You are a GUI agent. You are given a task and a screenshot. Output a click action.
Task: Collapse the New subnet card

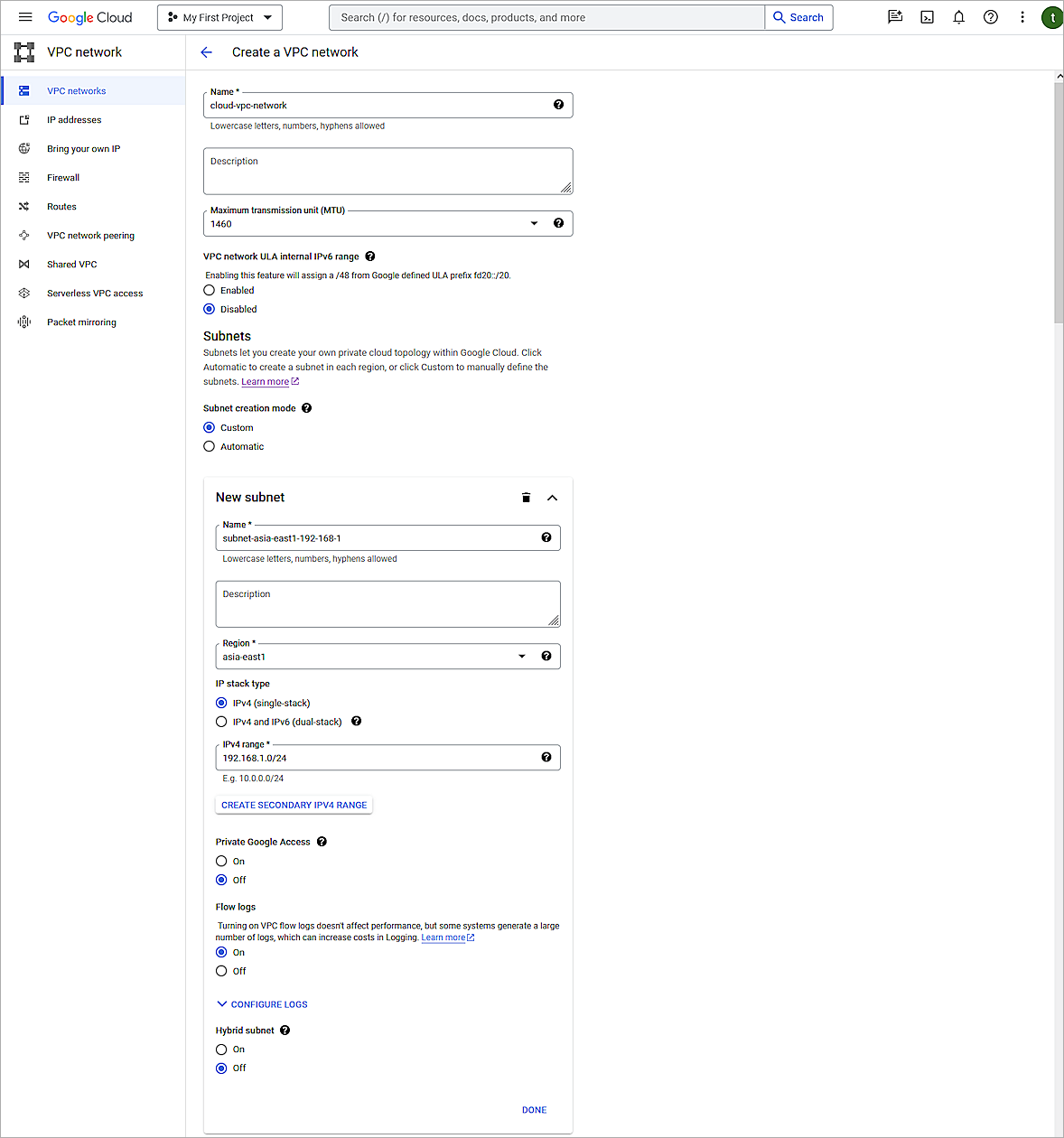tap(552, 497)
